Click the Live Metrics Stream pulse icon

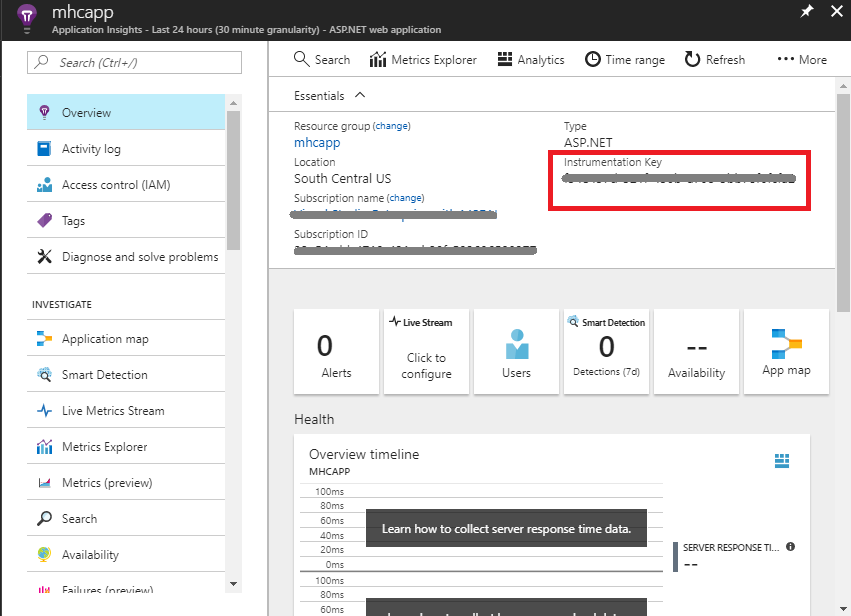pyautogui.click(x=45, y=411)
